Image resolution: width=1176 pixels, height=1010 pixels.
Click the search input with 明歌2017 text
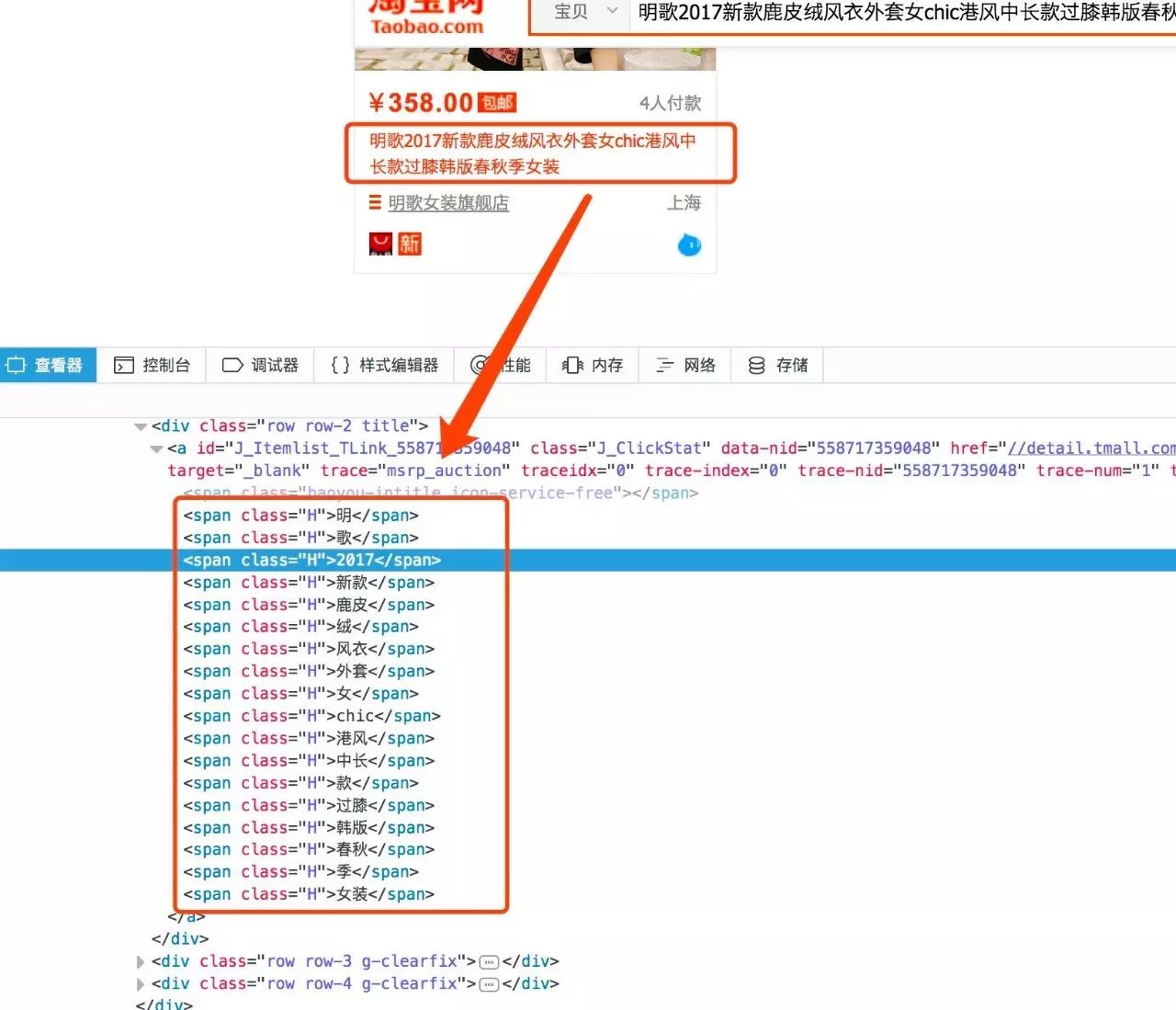pyautogui.click(x=903, y=12)
